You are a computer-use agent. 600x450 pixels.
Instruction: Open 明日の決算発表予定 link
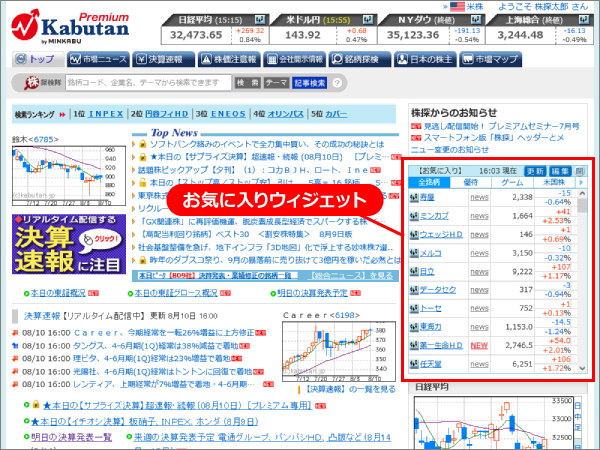pyautogui.click(x=312, y=293)
